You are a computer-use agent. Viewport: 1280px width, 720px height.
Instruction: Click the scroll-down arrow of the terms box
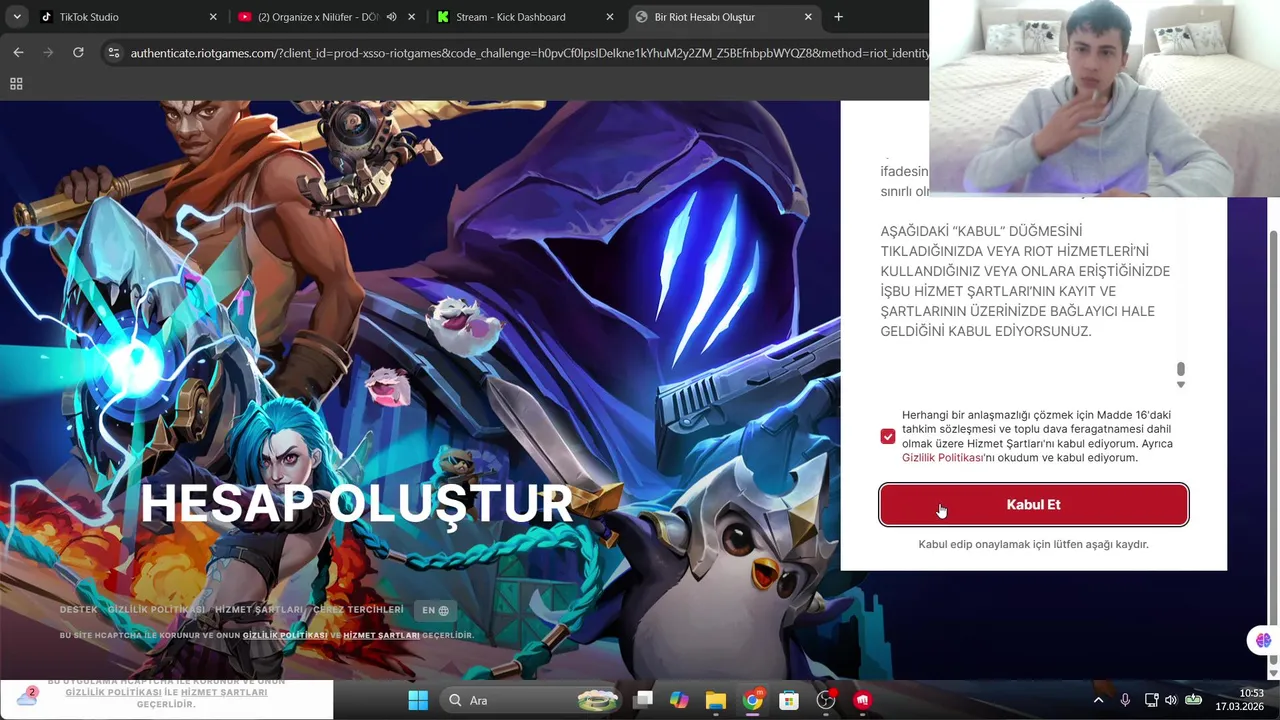pos(1181,385)
